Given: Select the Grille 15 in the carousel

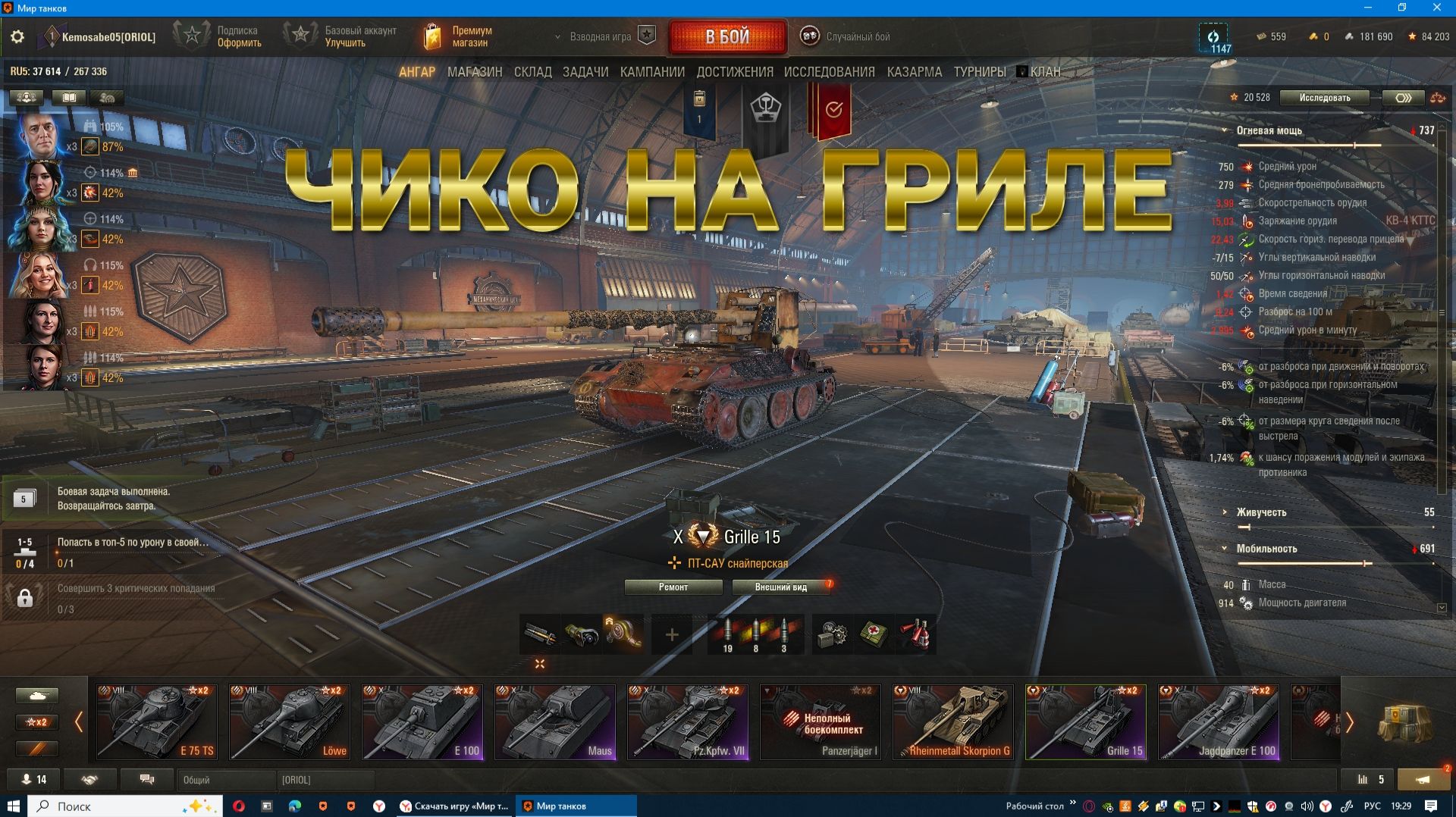Looking at the screenshot, I should pos(1086,720).
